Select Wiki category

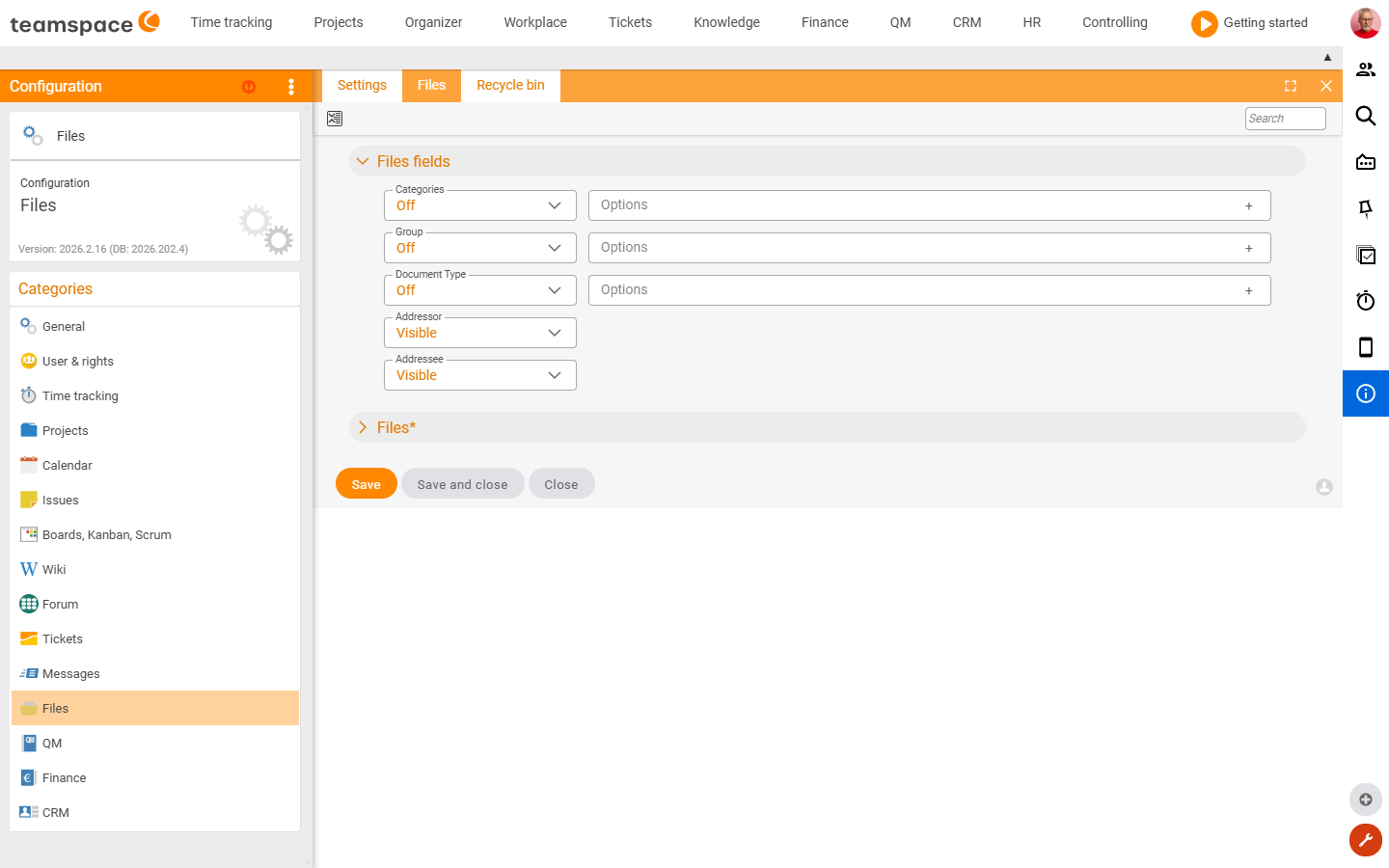pyautogui.click(x=154, y=569)
